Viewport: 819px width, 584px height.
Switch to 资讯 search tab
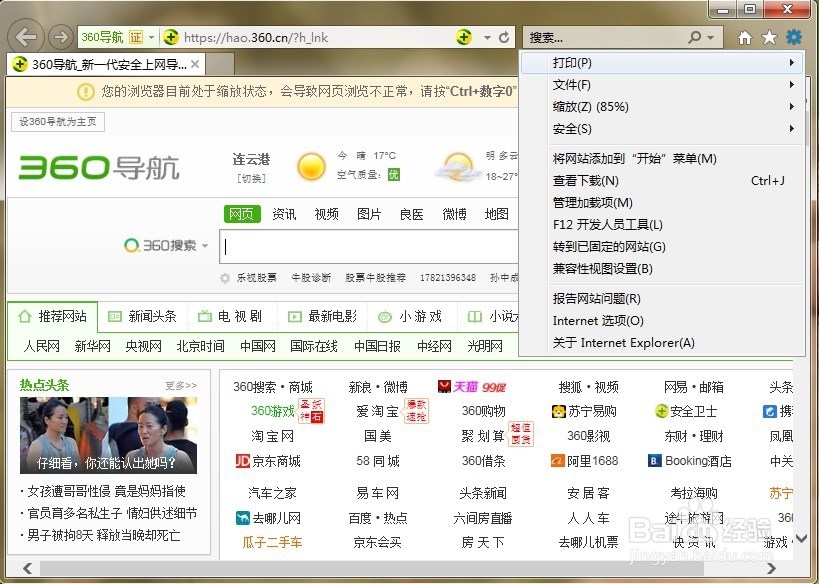coord(284,214)
